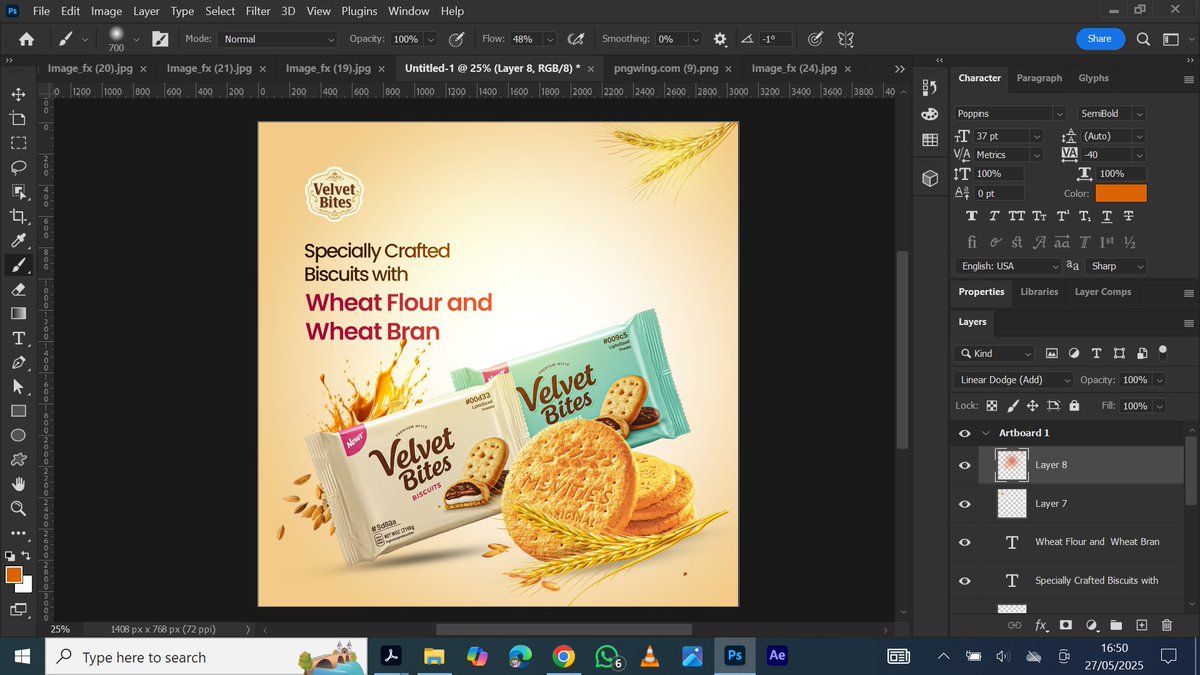Open Google Chrome from taskbar
The height and width of the screenshot is (675, 1200).
pyautogui.click(x=564, y=657)
